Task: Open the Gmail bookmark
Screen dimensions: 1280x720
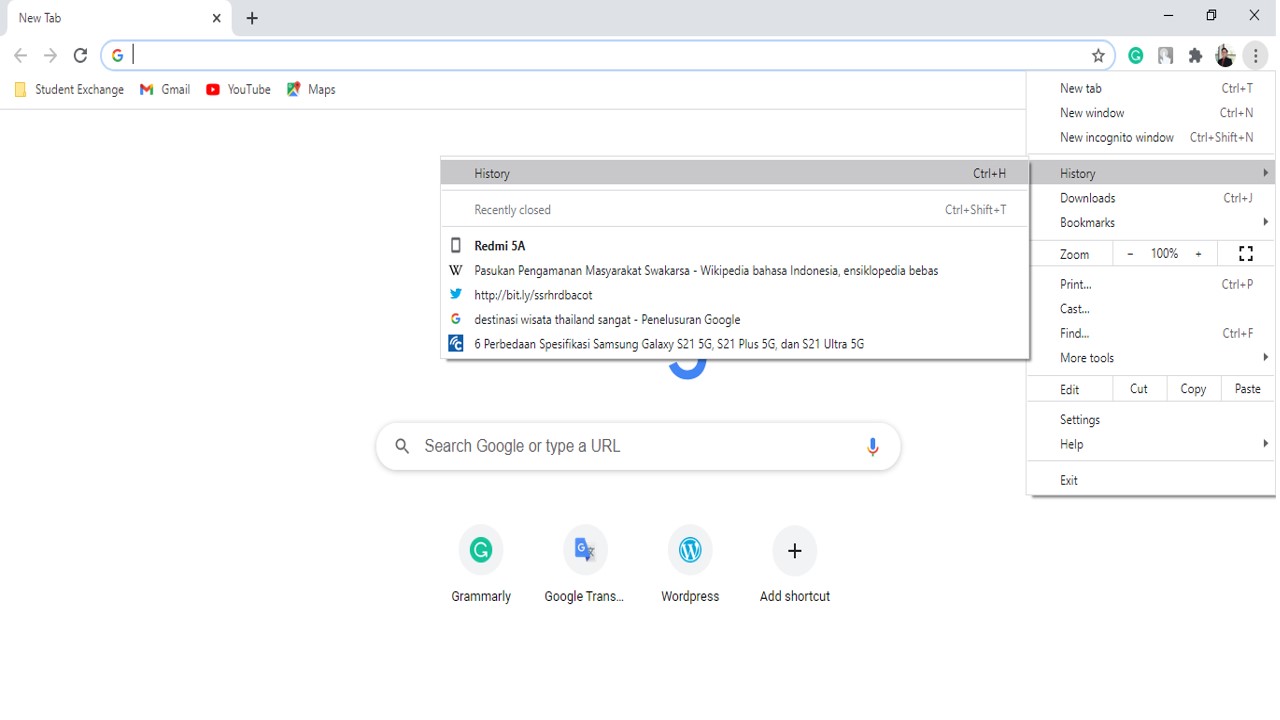Action: point(165,90)
